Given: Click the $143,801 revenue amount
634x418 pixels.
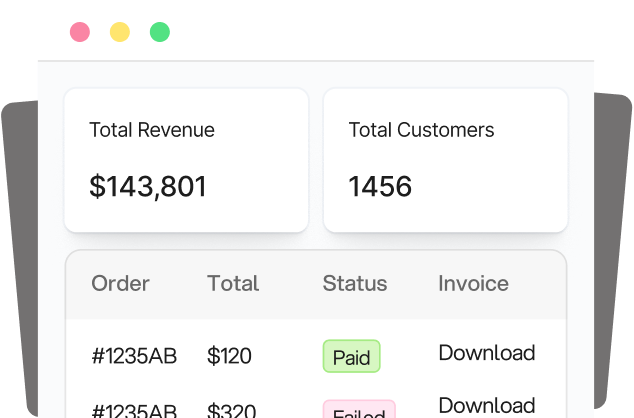Looking at the screenshot, I should (x=148, y=186).
